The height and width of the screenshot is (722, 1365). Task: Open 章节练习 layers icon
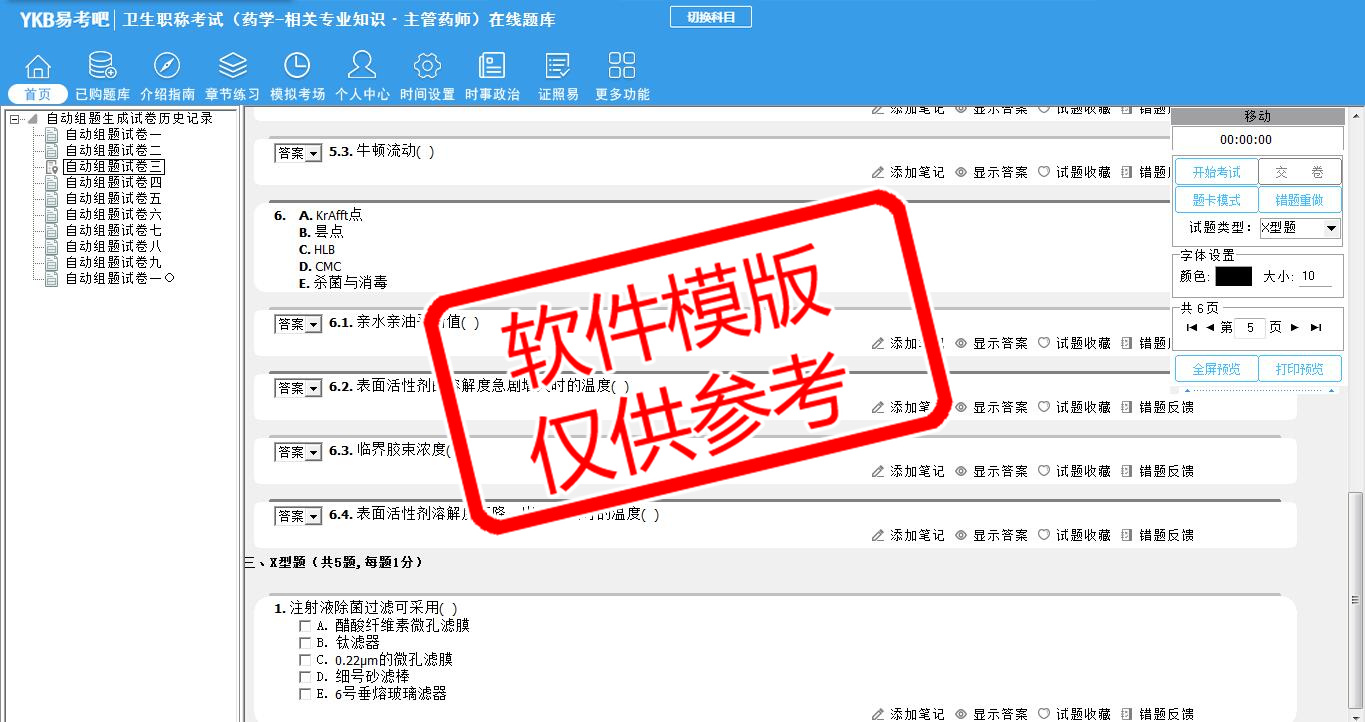coord(232,67)
